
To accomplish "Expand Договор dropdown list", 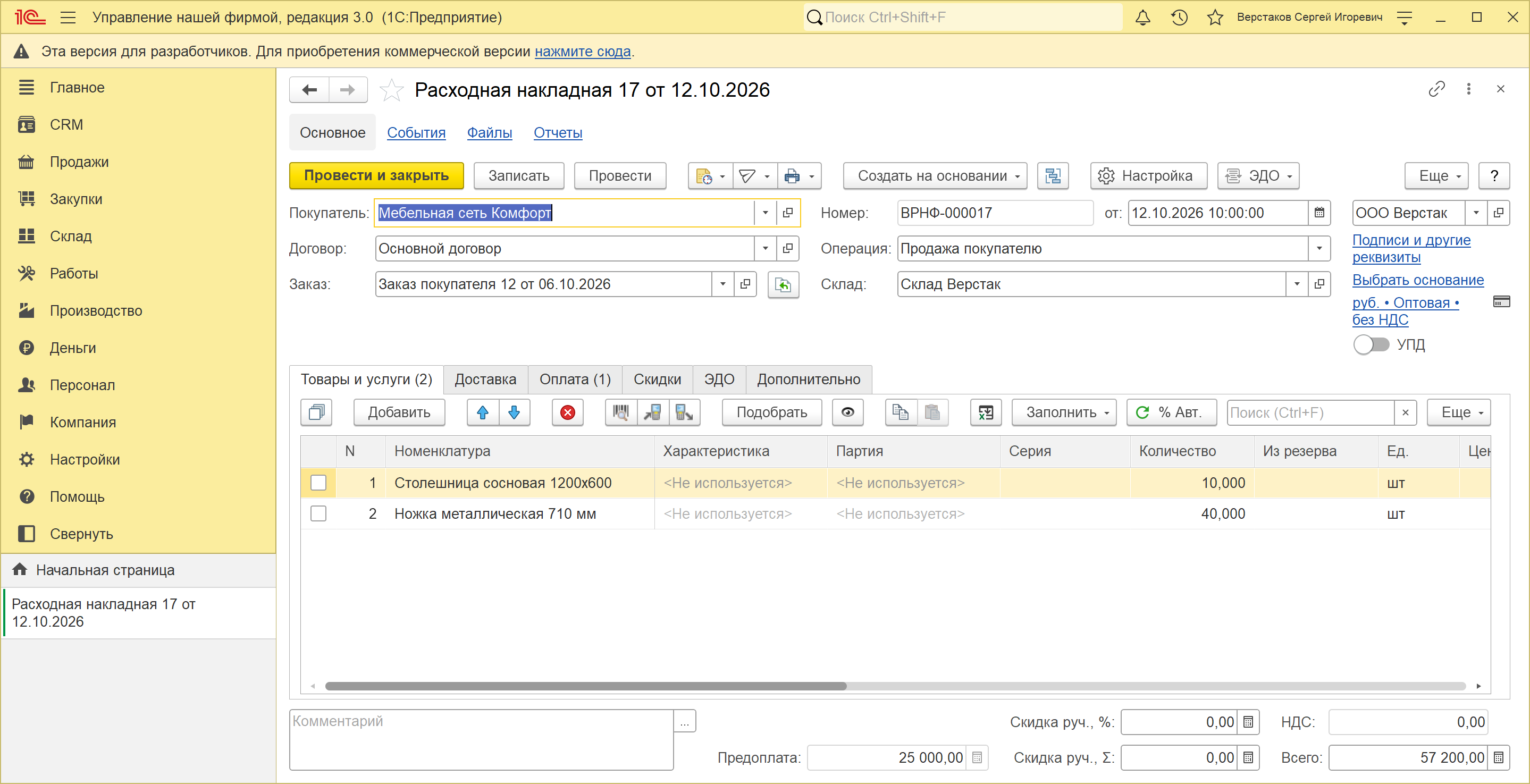I will click(x=765, y=248).
